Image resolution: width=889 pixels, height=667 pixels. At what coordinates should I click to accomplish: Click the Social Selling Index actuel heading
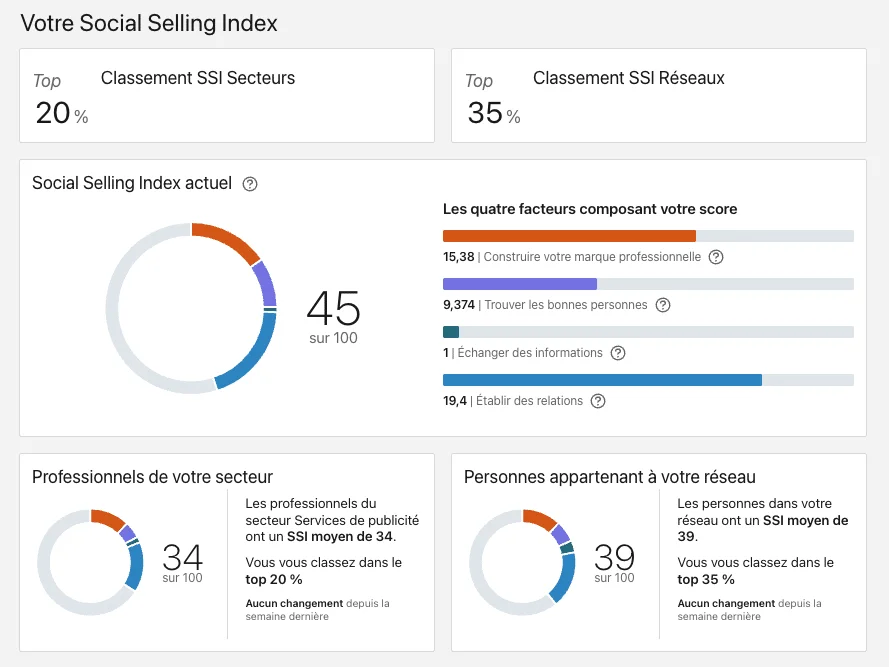click(x=132, y=183)
